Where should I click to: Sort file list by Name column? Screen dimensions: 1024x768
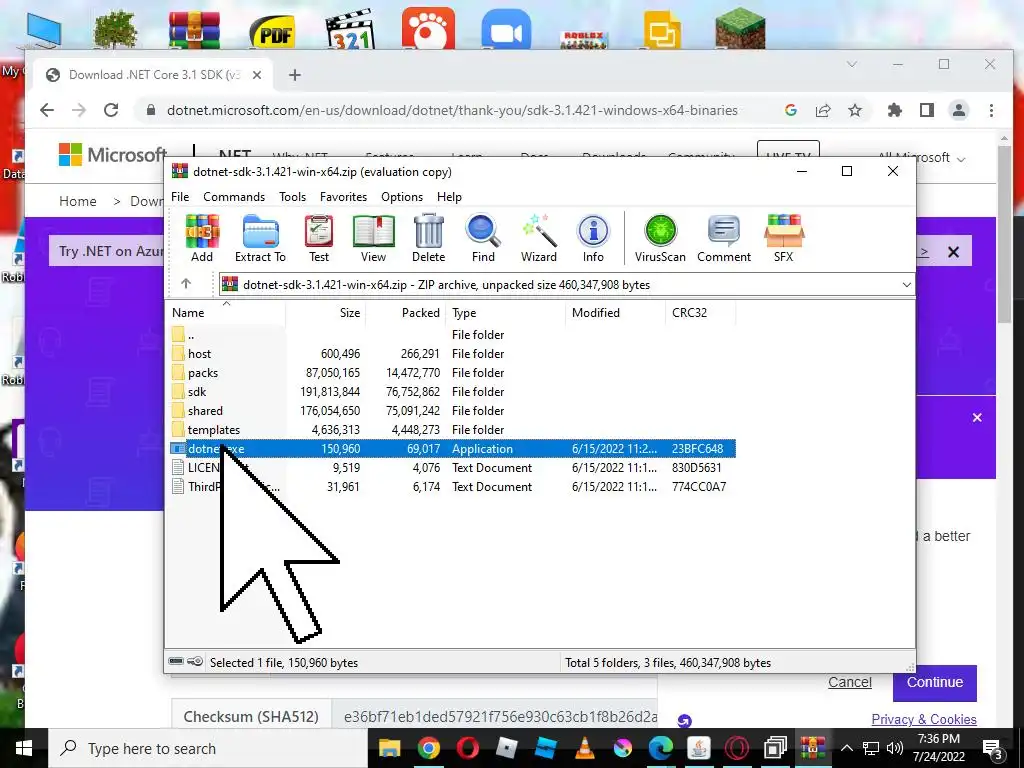226,313
